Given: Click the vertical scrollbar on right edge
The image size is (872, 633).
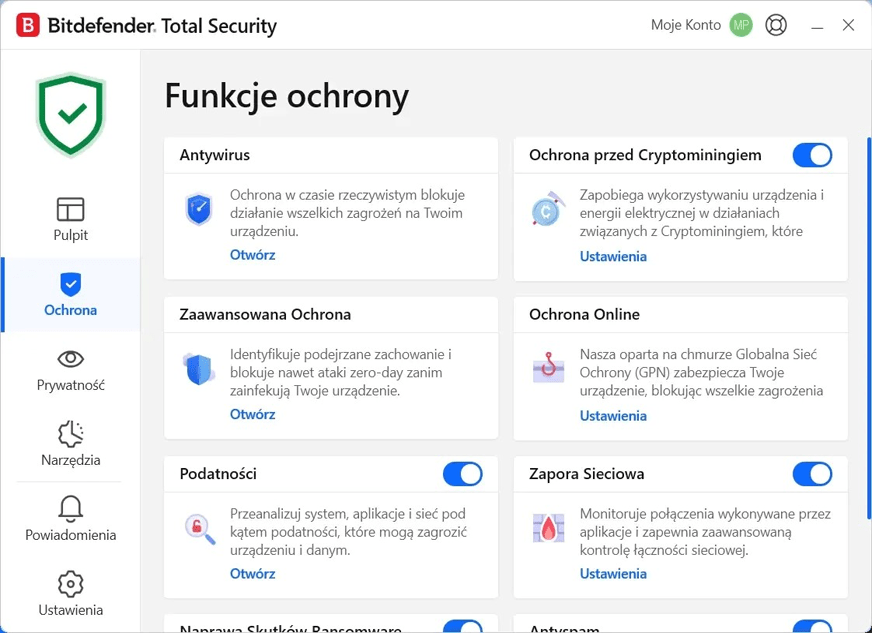Looking at the screenshot, I should [869, 328].
